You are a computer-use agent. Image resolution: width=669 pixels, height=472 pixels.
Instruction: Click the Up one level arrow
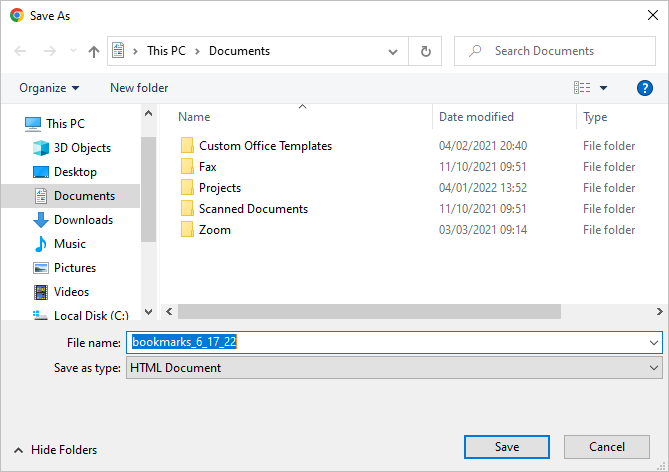(94, 51)
